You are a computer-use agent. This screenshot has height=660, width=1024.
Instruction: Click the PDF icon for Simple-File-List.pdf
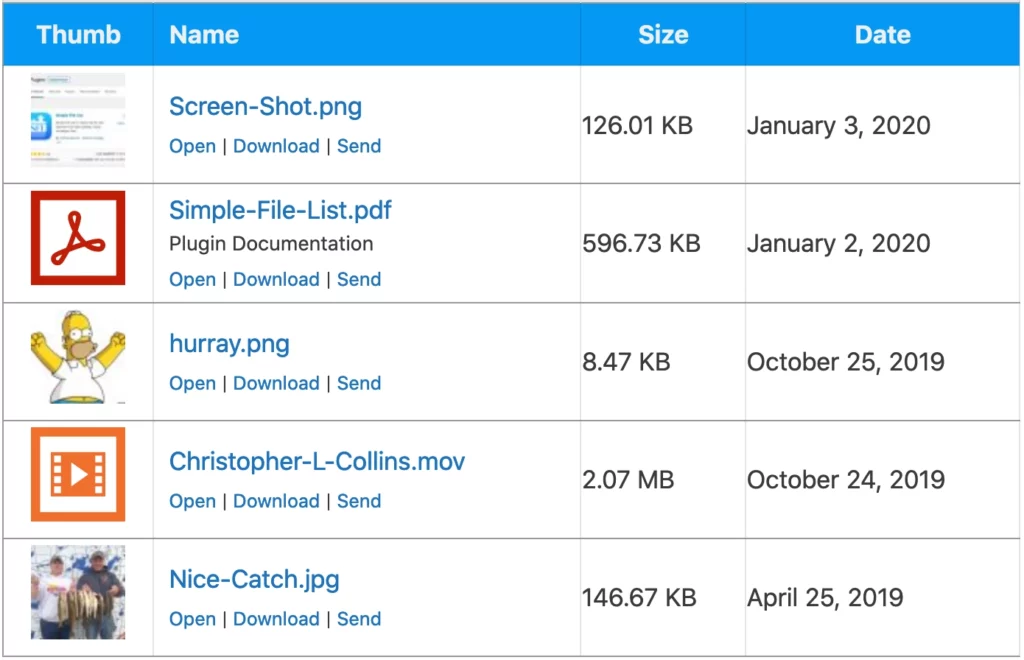[78, 240]
